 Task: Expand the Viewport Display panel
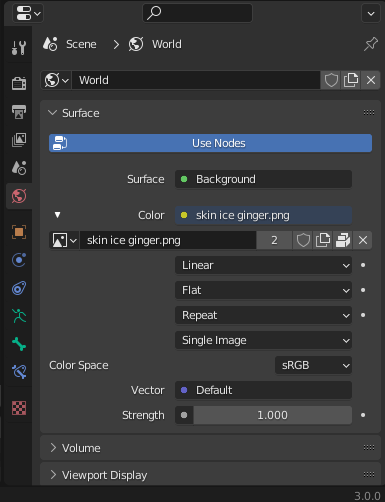pyautogui.click(x=53, y=474)
